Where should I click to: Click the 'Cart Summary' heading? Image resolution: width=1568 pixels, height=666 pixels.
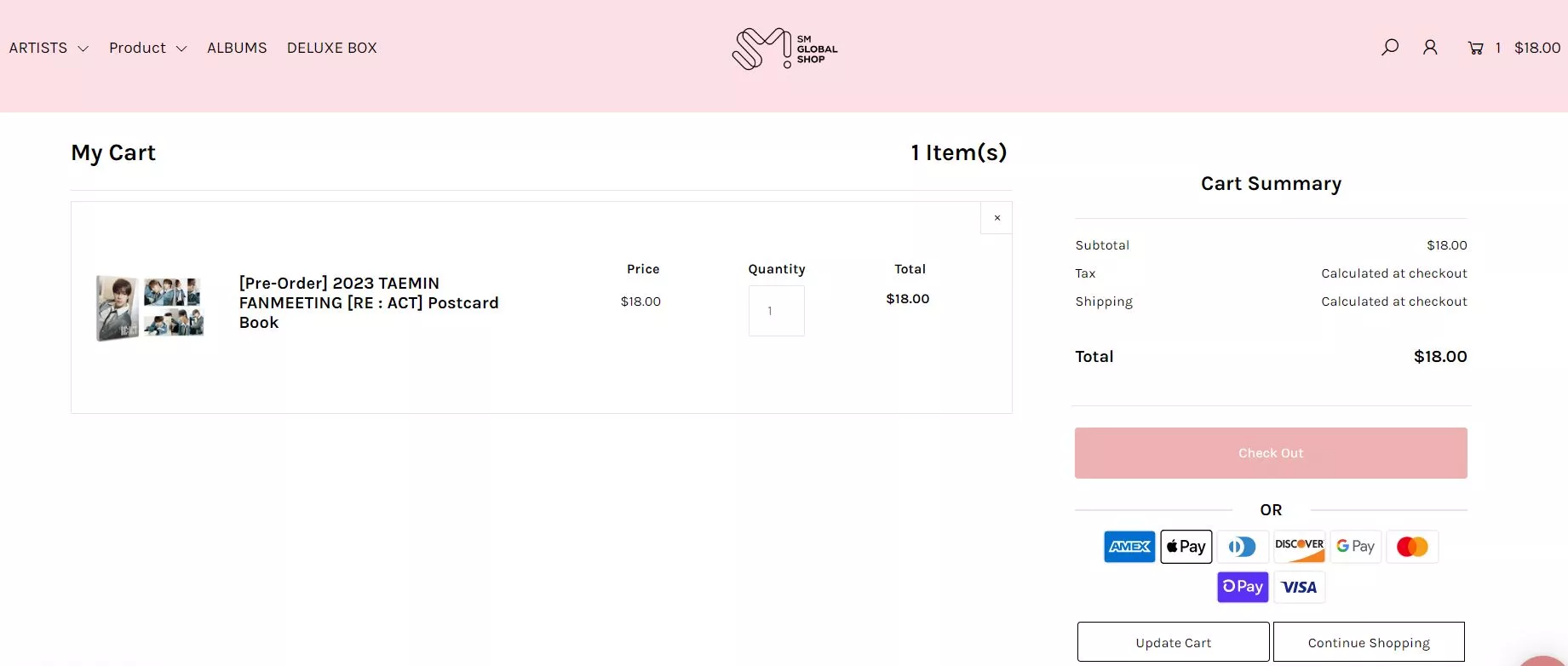pos(1271,184)
